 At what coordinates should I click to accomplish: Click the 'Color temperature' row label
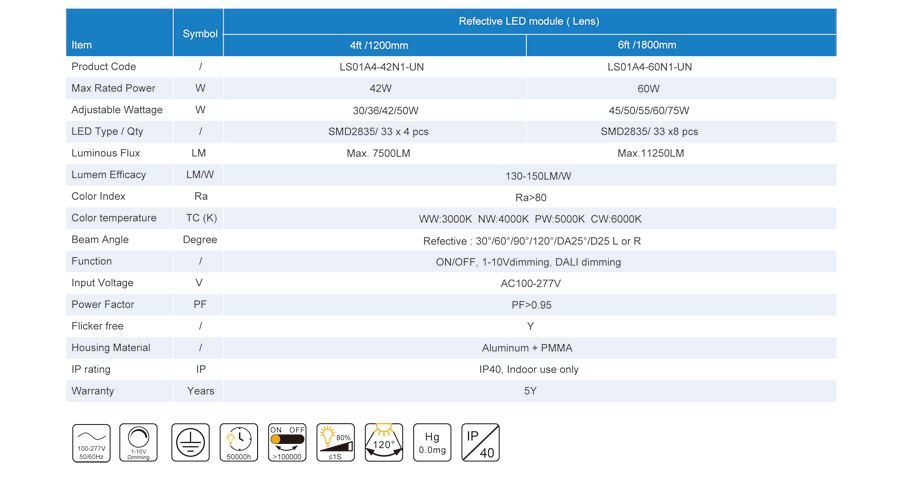(114, 218)
